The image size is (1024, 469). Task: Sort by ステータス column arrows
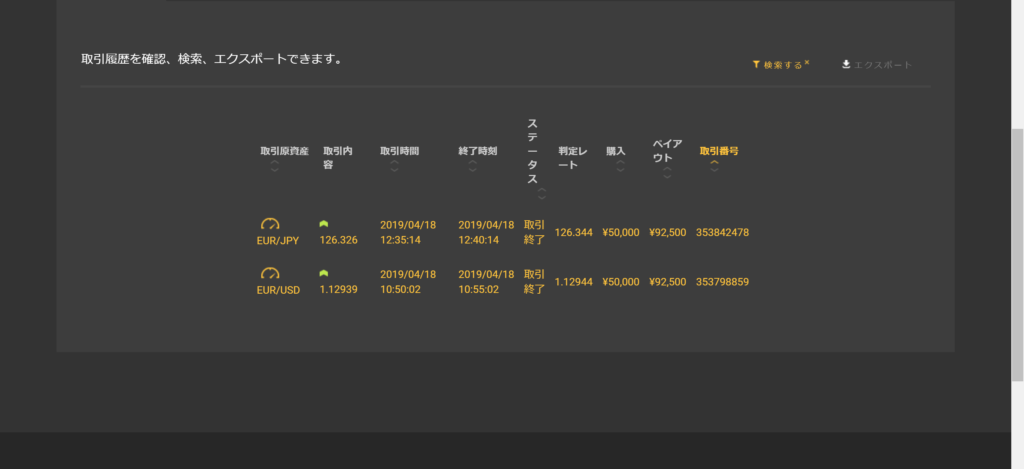point(542,194)
